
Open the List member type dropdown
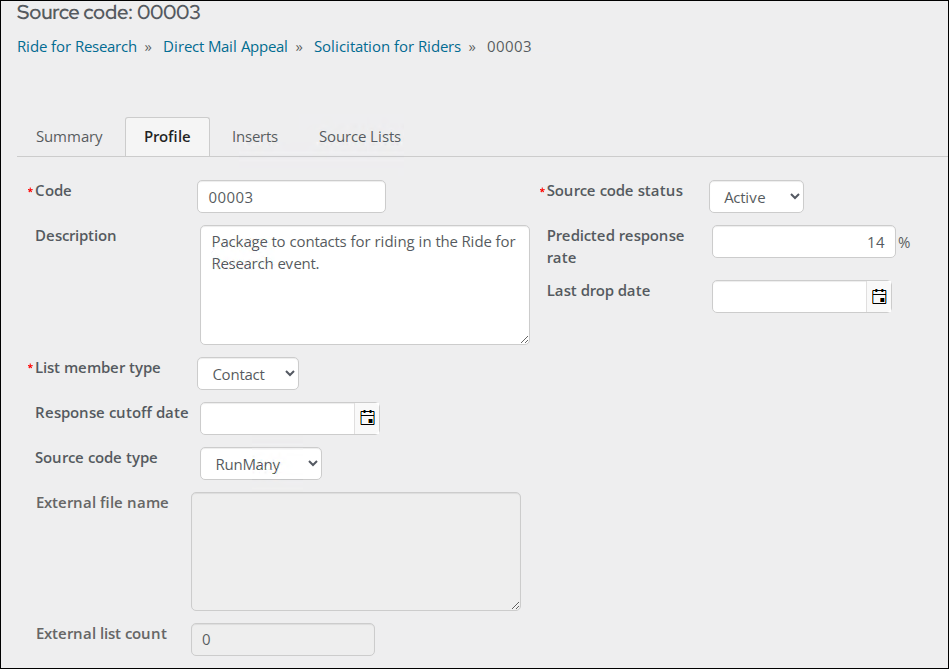coord(248,374)
